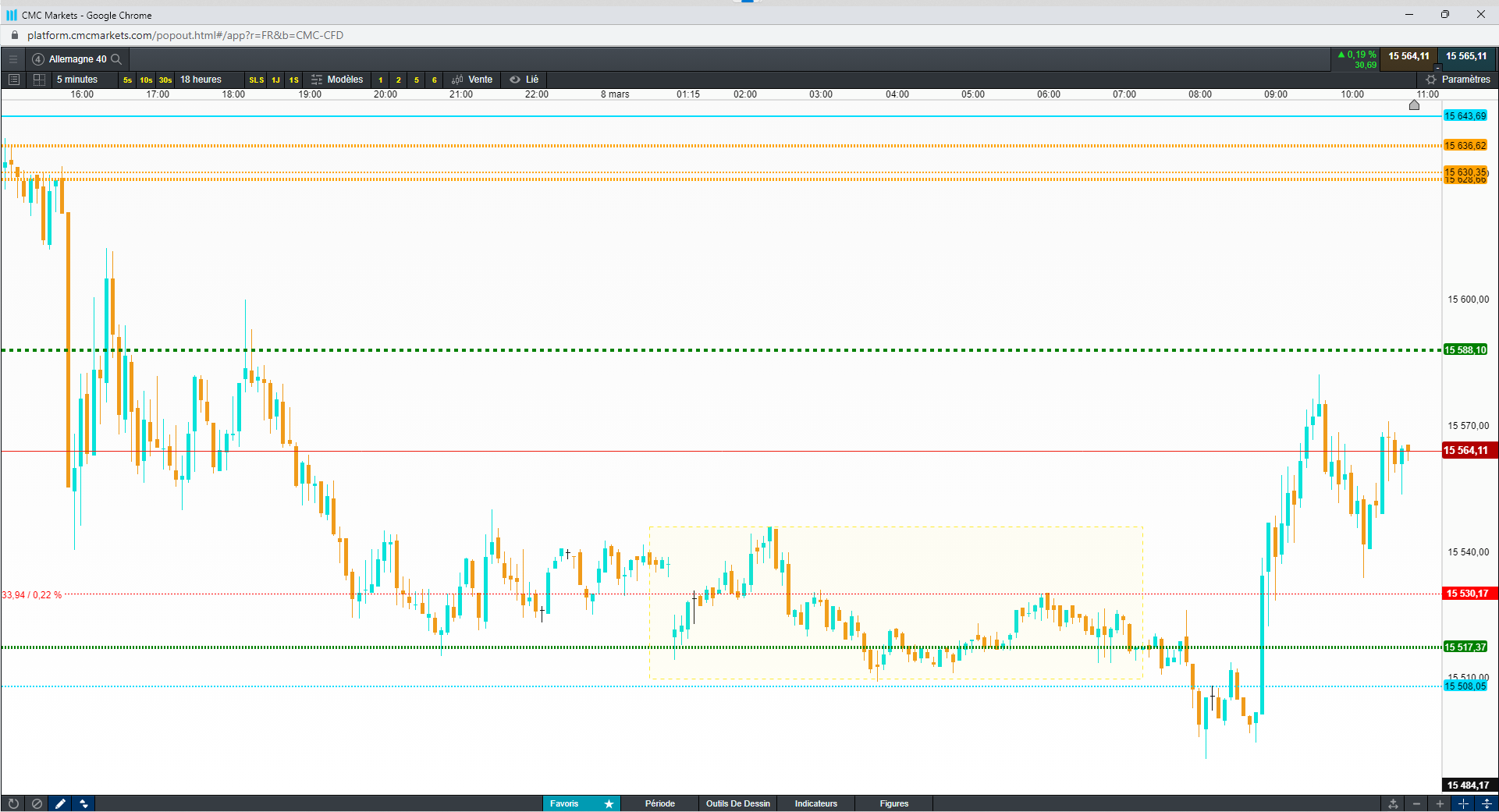Image resolution: width=1499 pixels, height=812 pixels.
Task: Open the Vente price type dropdown
Action: click(472, 80)
